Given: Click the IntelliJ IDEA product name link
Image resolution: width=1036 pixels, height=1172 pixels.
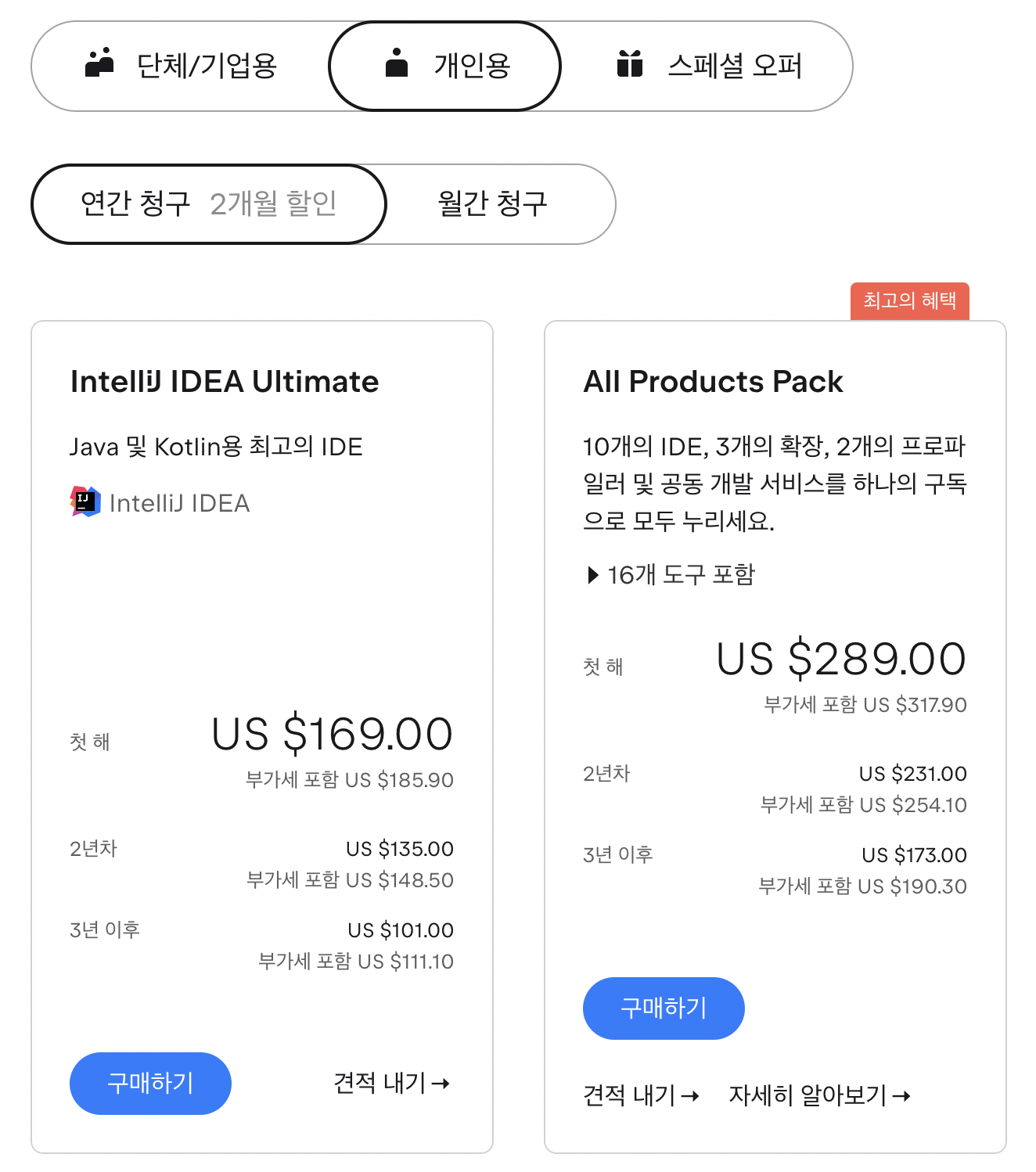Looking at the screenshot, I should tap(179, 503).
